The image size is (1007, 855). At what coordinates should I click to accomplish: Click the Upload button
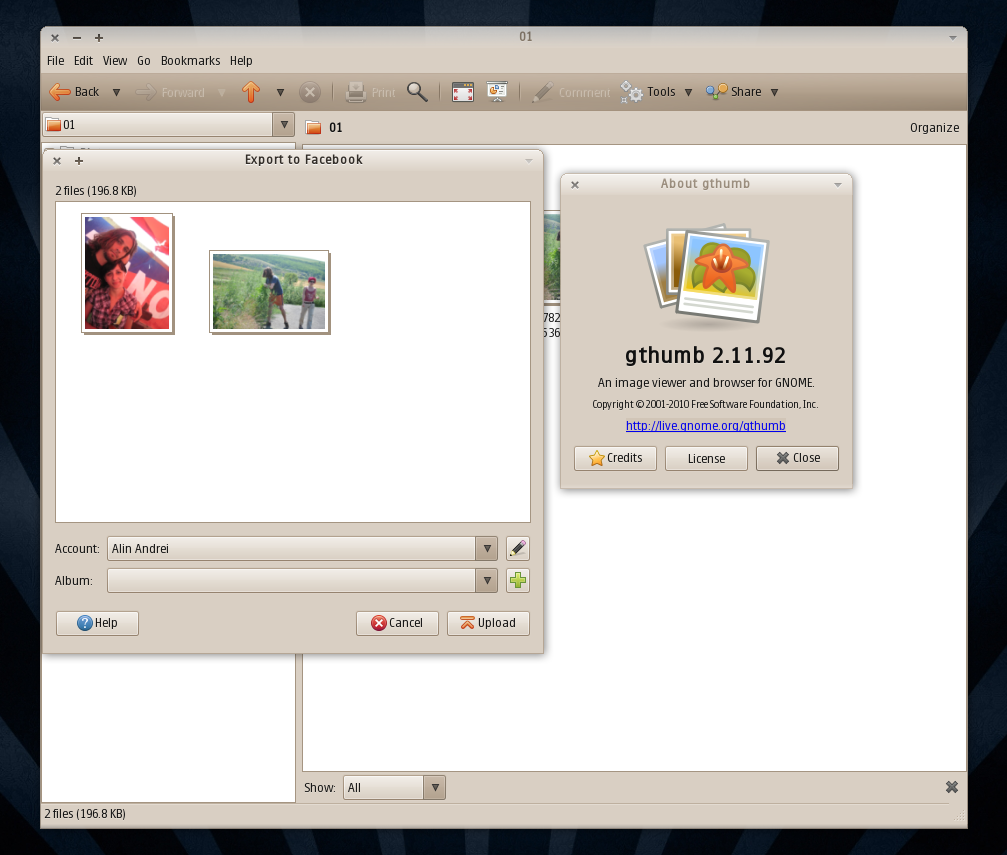488,623
